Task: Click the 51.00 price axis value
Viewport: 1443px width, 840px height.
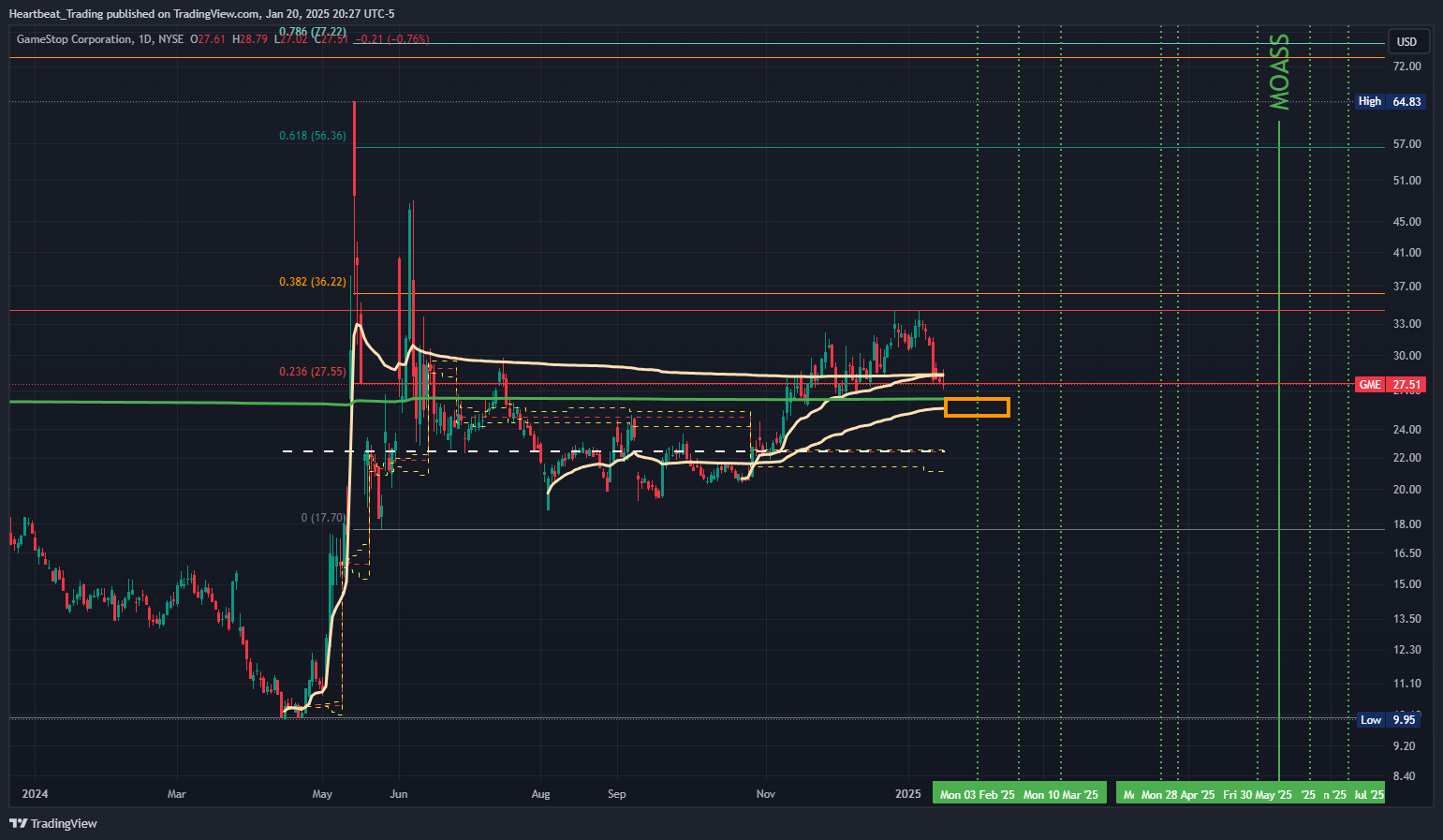Action: (1406, 181)
